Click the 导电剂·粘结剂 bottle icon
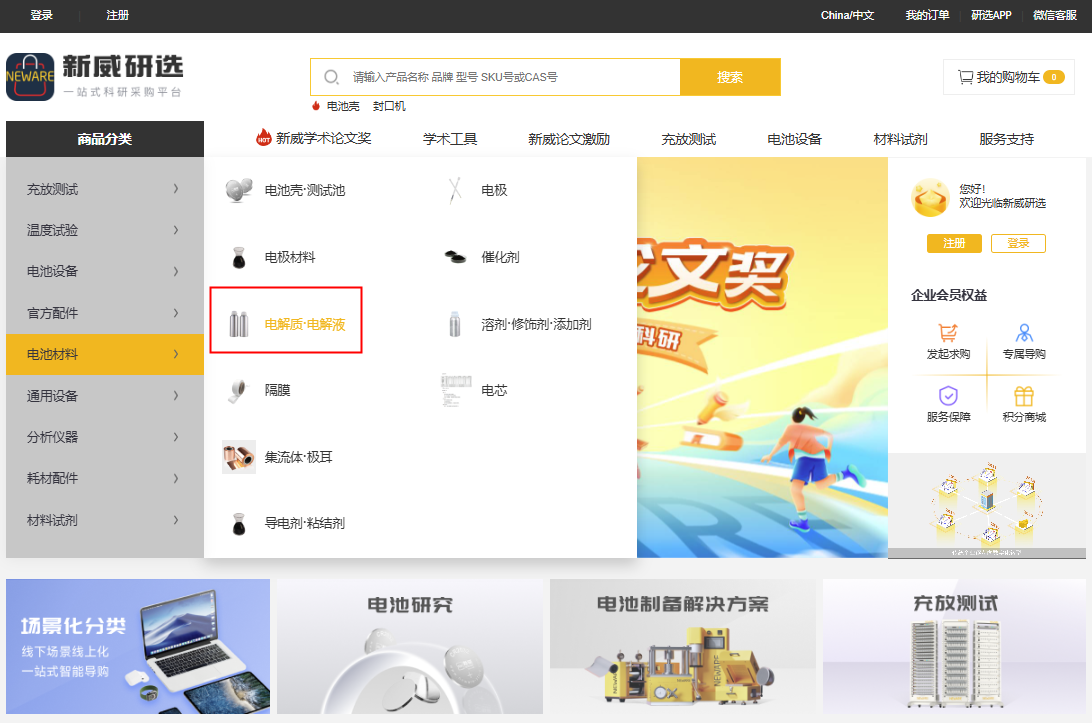1092x723 pixels. pyautogui.click(x=239, y=523)
